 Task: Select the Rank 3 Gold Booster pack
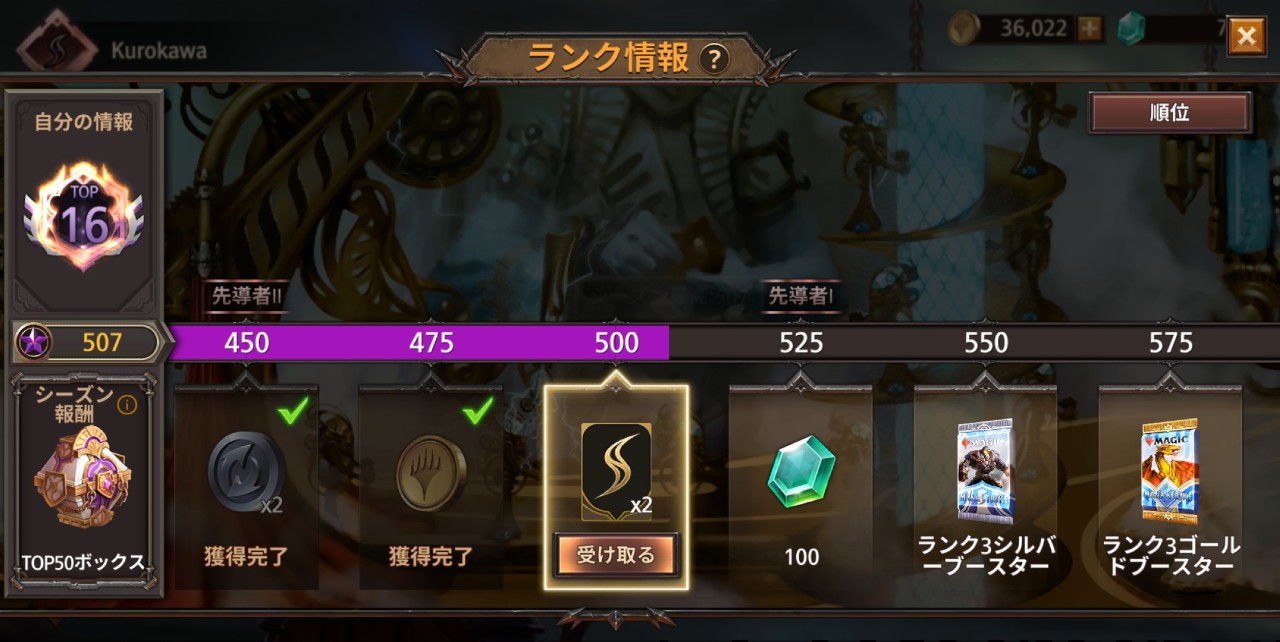point(1170,470)
